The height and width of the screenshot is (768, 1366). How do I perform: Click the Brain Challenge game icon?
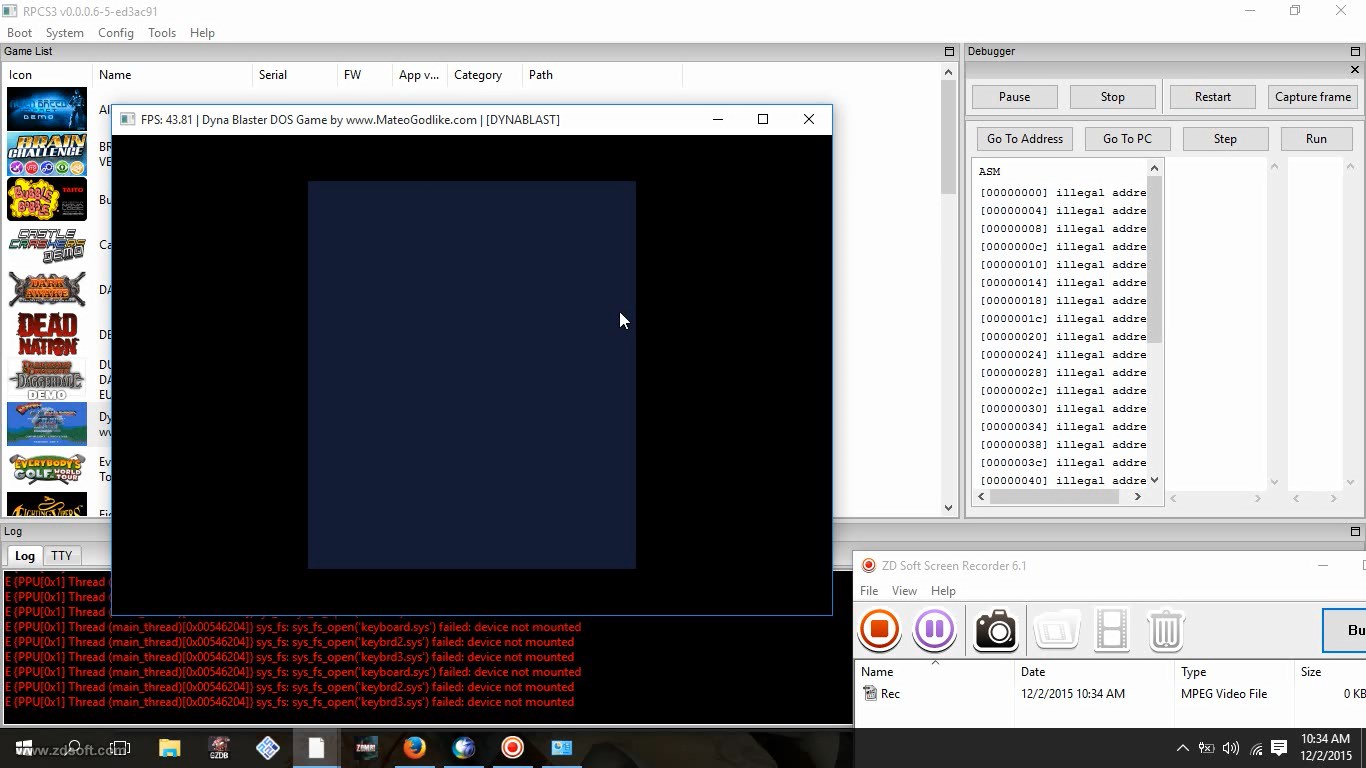point(47,154)
